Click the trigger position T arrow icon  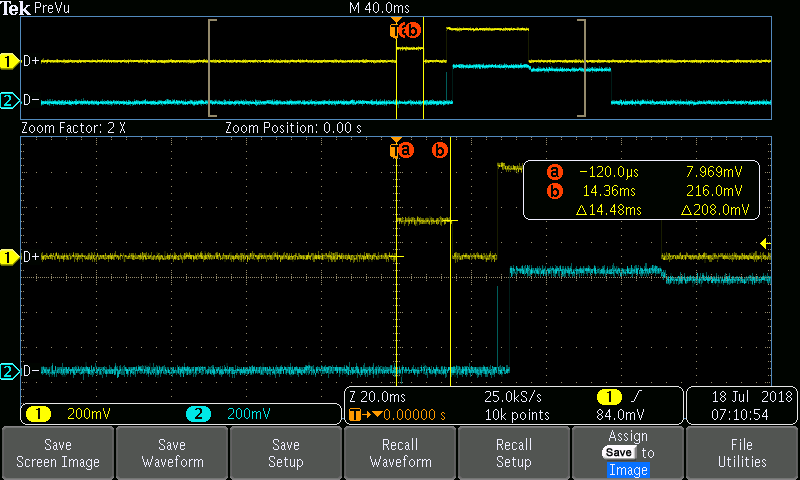[365, 415]
